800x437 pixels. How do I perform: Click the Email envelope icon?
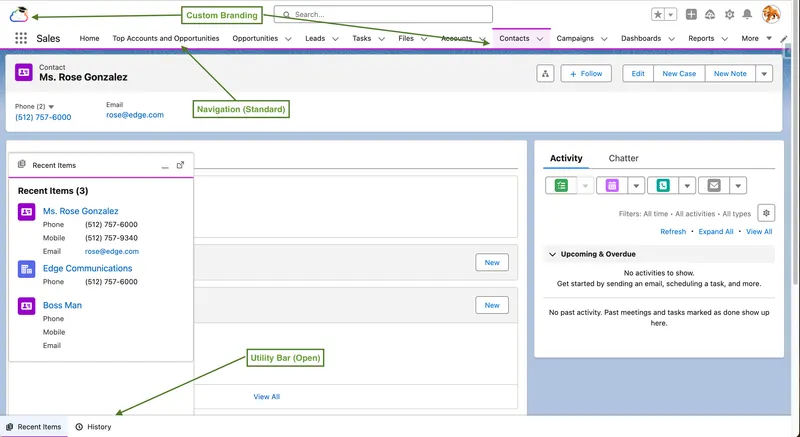[x=714, y=186]
